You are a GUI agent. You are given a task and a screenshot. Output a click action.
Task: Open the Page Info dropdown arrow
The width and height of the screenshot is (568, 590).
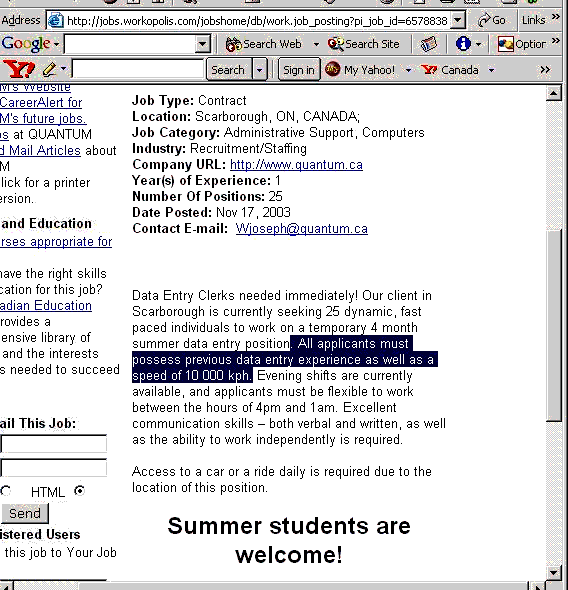tap(478, 45)
